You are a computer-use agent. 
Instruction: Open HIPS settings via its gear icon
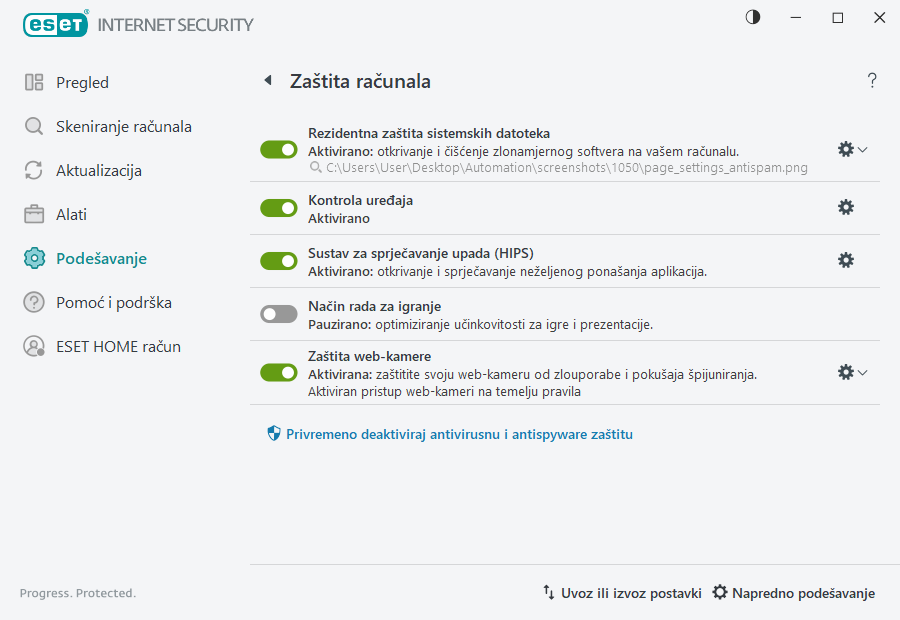(x=846, y=260)
